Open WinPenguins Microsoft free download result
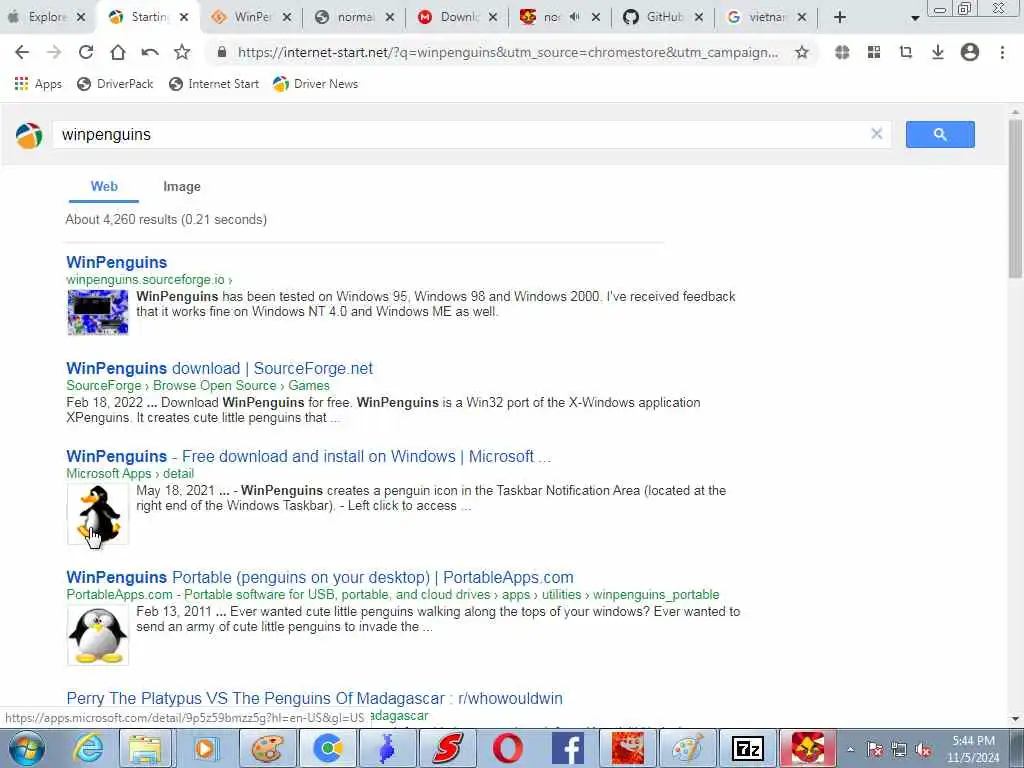The height and width of the screenshot is (768, 1024). pos(308,456)
